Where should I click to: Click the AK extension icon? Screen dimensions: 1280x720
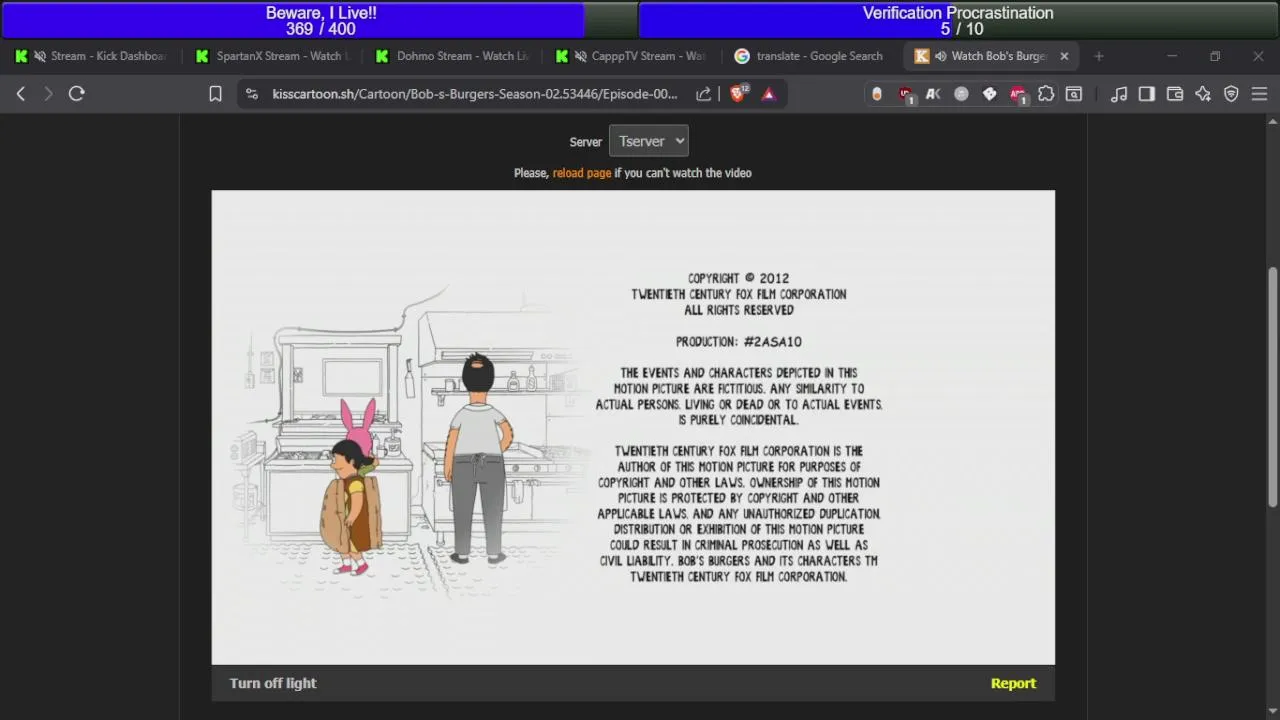[x=933, y=94]
